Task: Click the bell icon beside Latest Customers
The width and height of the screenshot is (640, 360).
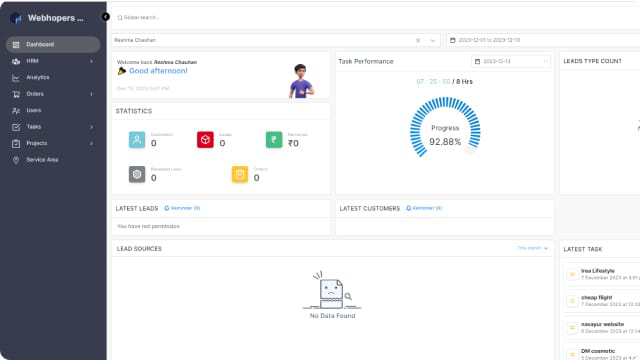Action: pyautogui.click(x=409, y=208)
